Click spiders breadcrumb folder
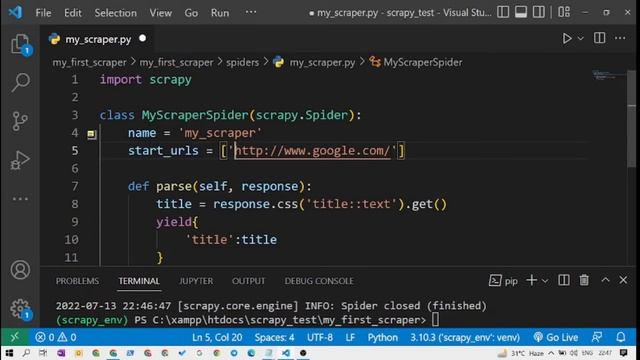The height and width of the screenshot is (360, 640). [x=242, y=62]
